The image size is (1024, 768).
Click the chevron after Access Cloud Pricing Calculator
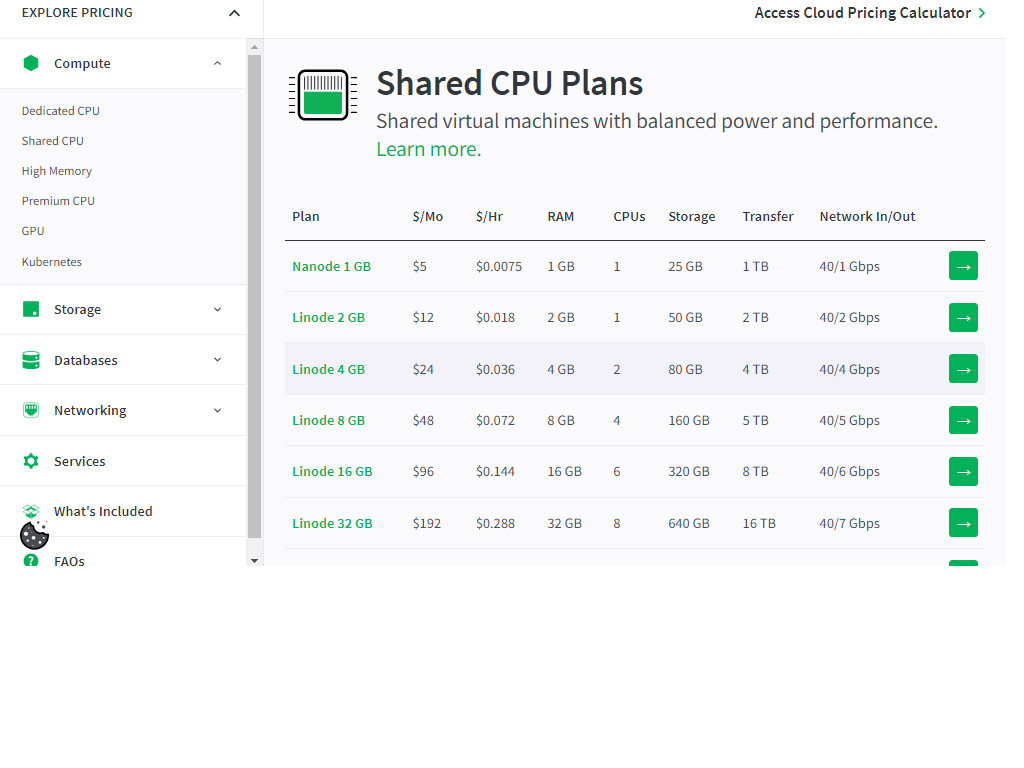(x=982, y=13)
